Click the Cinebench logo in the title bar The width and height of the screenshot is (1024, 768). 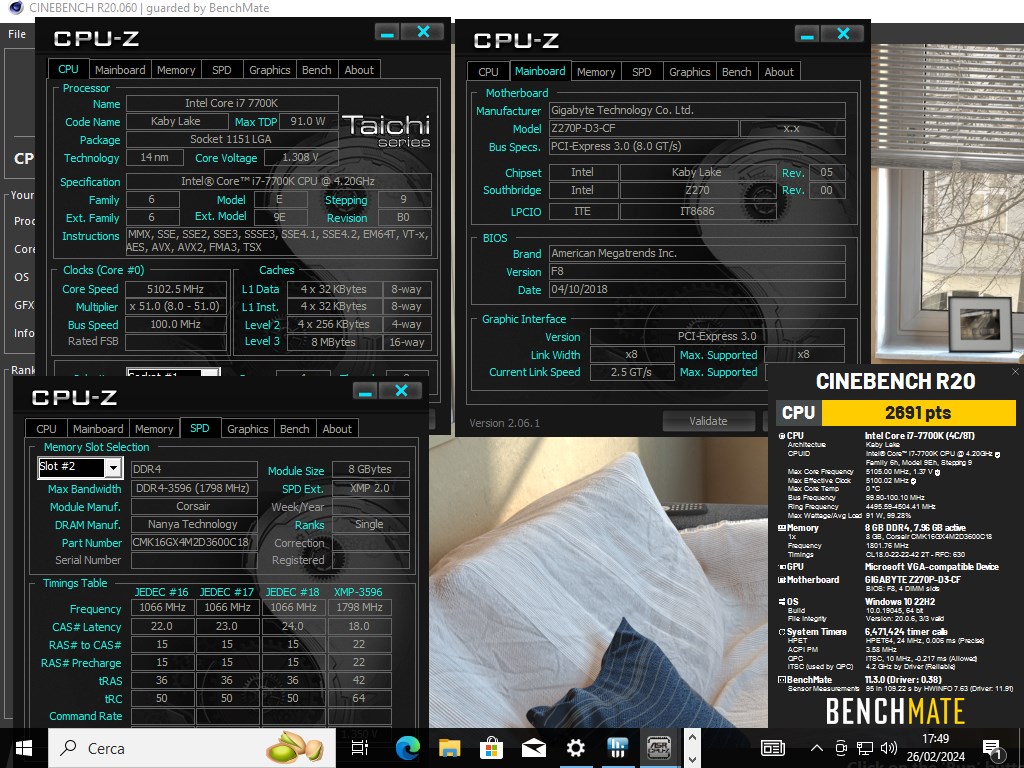click(16, 8)
